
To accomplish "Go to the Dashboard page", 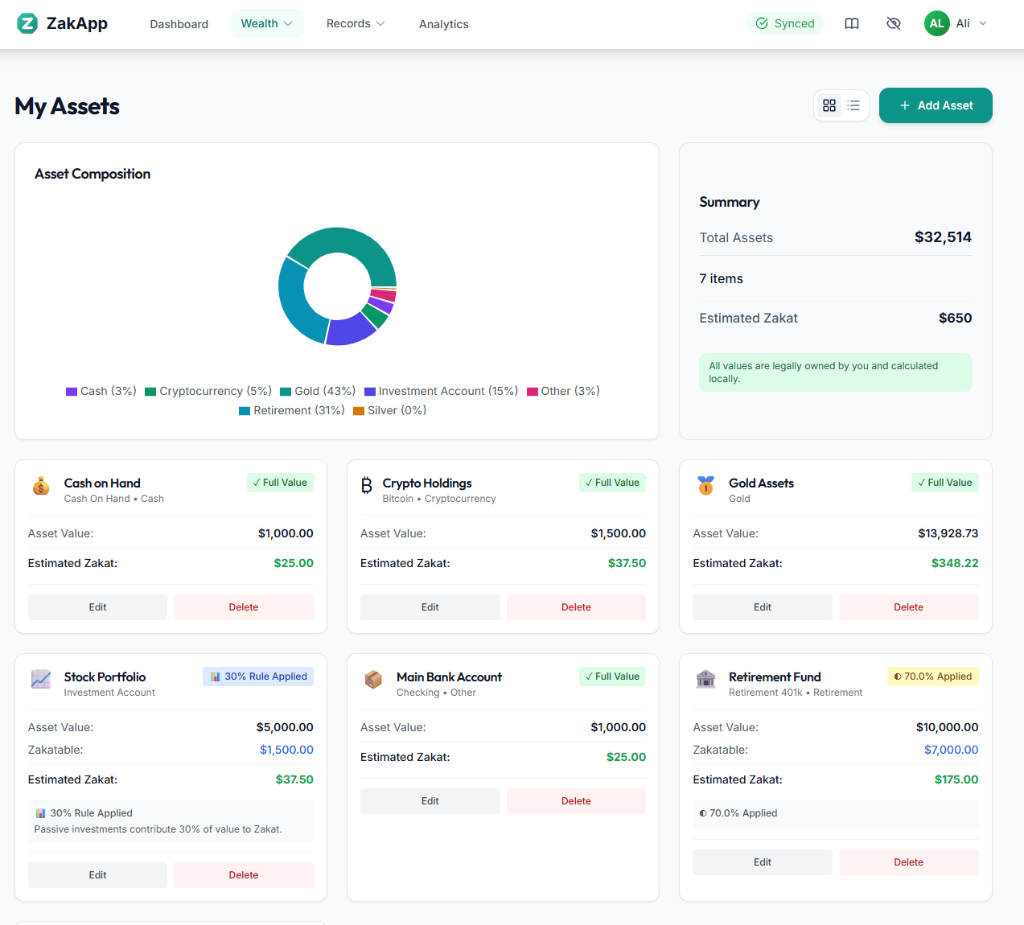I will (x=179, y=24).
